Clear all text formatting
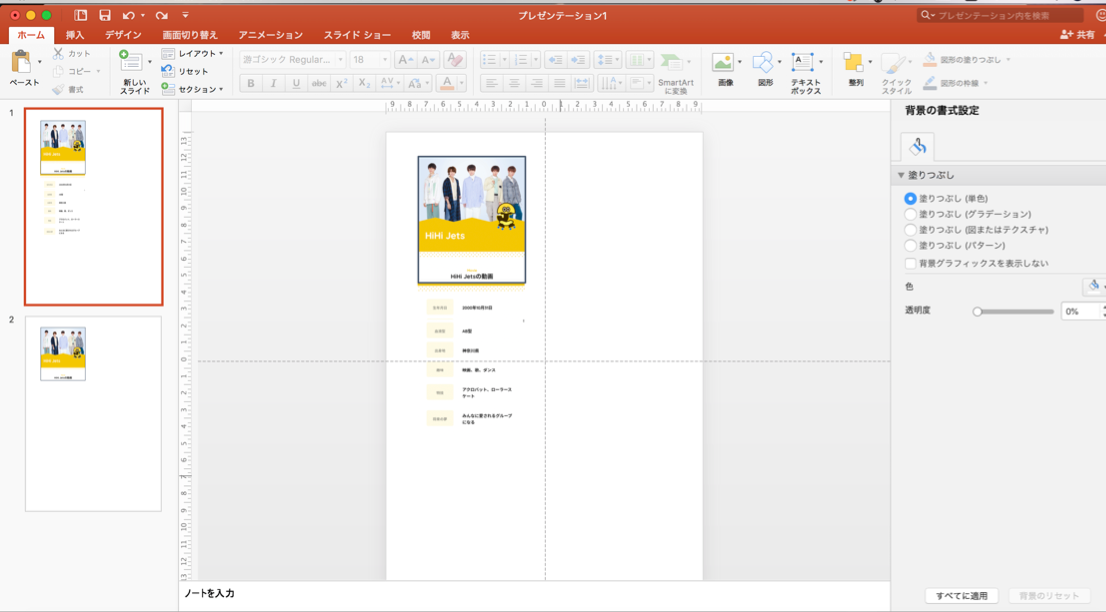Screen dimensions: 1106x612 point(455,60)
